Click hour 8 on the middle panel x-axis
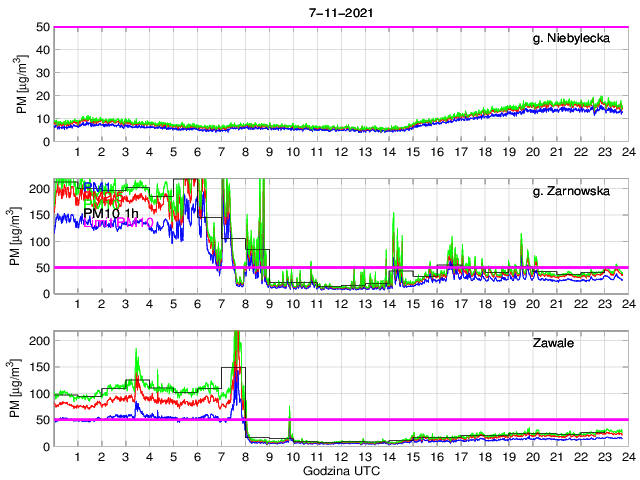The height and width of the screenshot is (480, 640). tap(245, 304)
